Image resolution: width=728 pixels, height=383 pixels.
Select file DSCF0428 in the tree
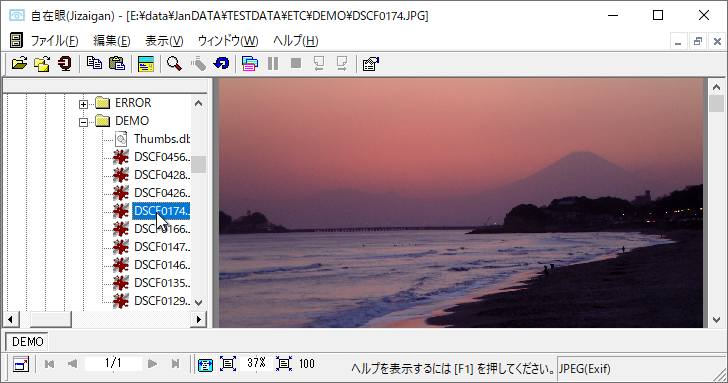tap(162, 175)
